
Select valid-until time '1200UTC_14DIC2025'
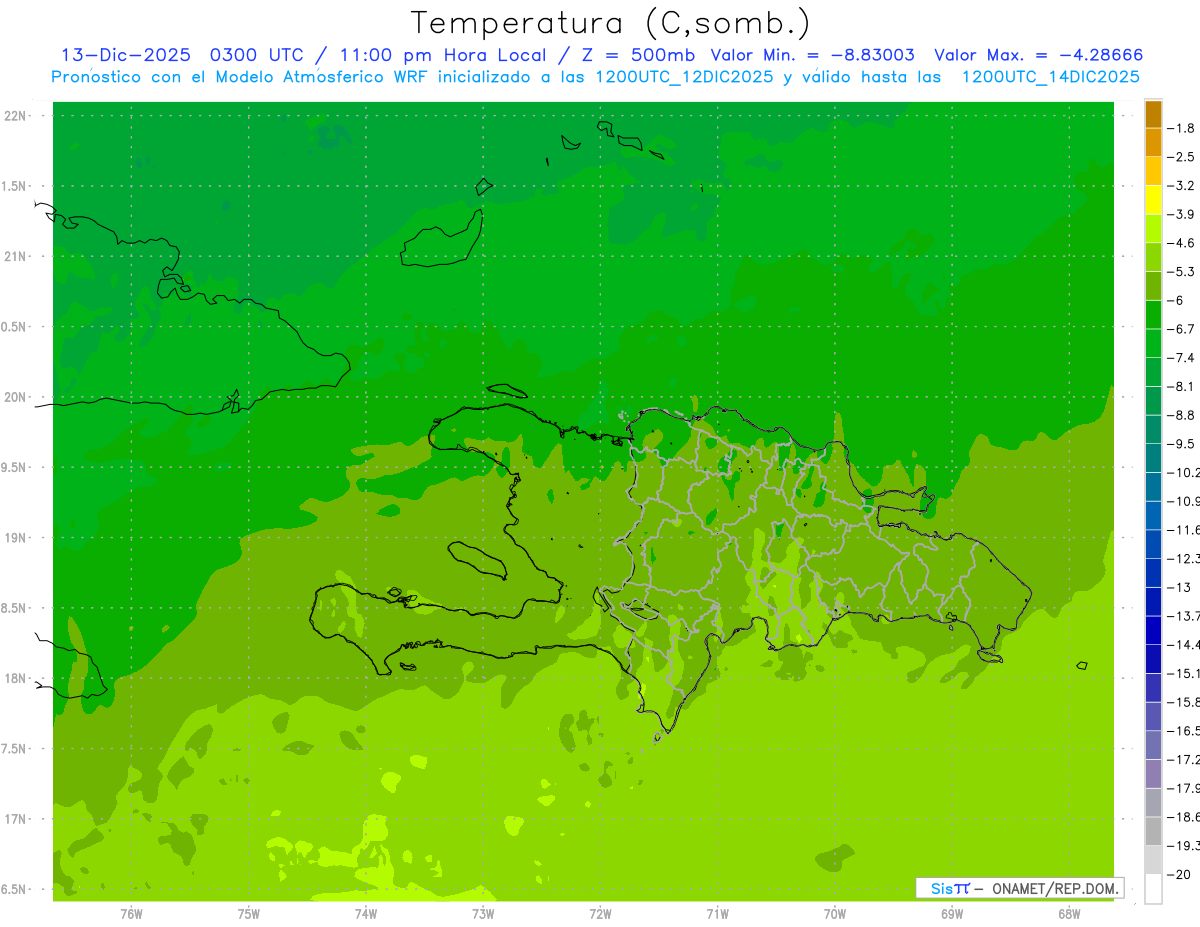click(1051, 77)
